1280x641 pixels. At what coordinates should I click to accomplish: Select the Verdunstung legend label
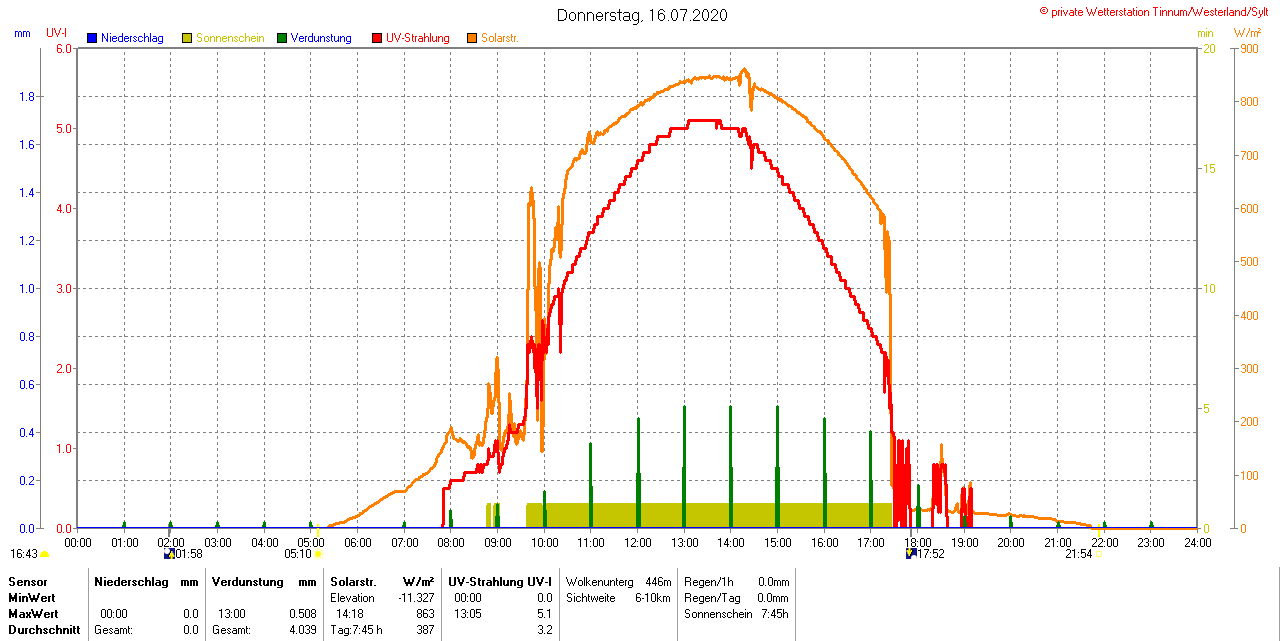pyautogui.click(x=321, y=38)
